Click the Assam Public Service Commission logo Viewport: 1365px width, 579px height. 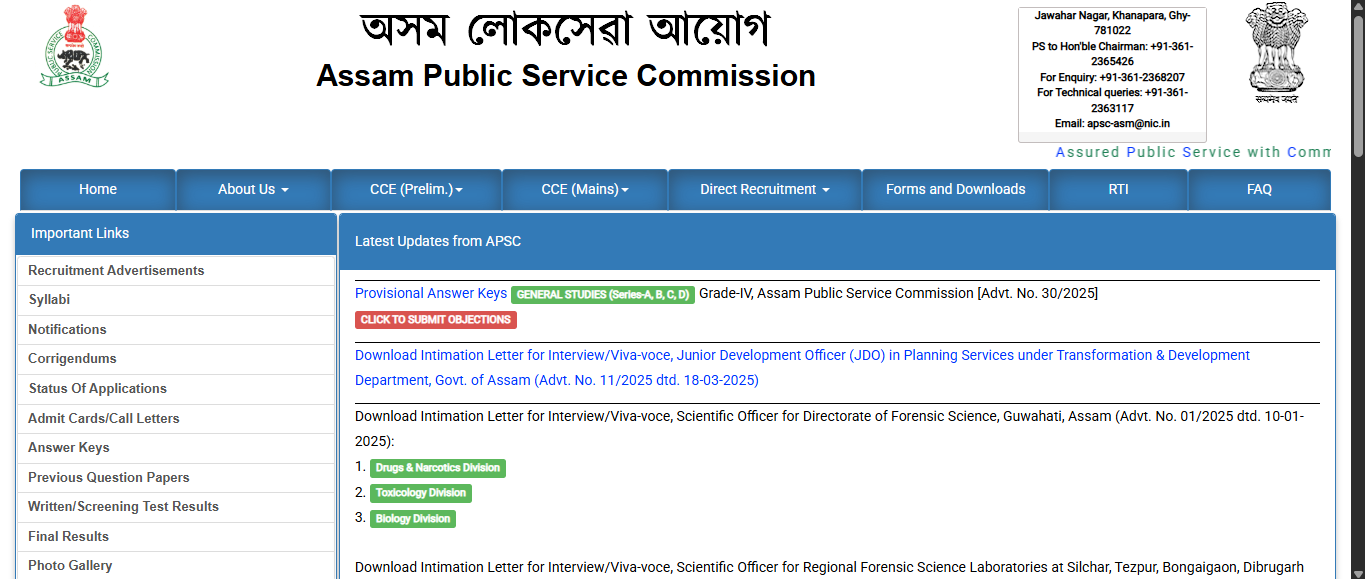(75, 46)
